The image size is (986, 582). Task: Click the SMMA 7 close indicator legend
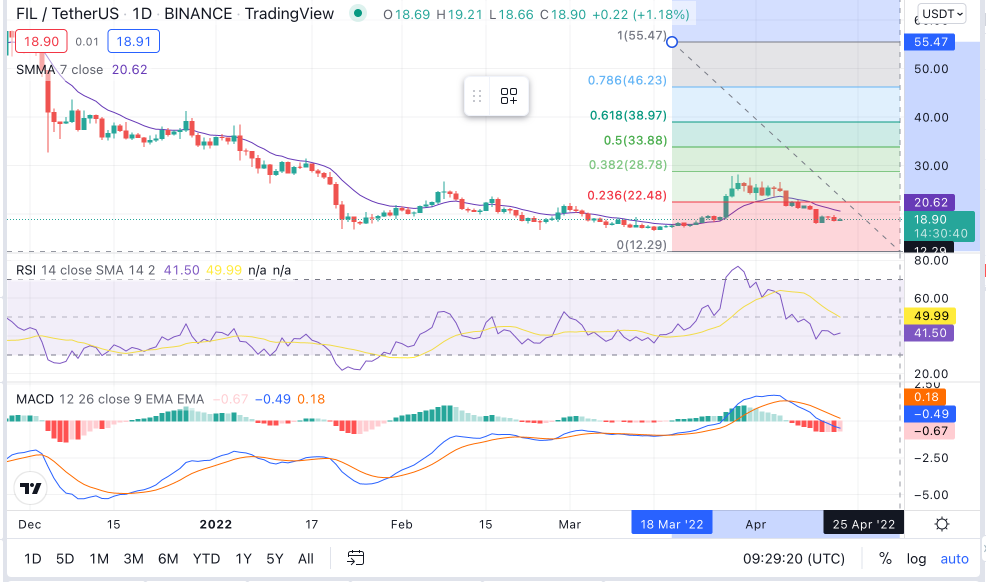[x=59, y=70]
